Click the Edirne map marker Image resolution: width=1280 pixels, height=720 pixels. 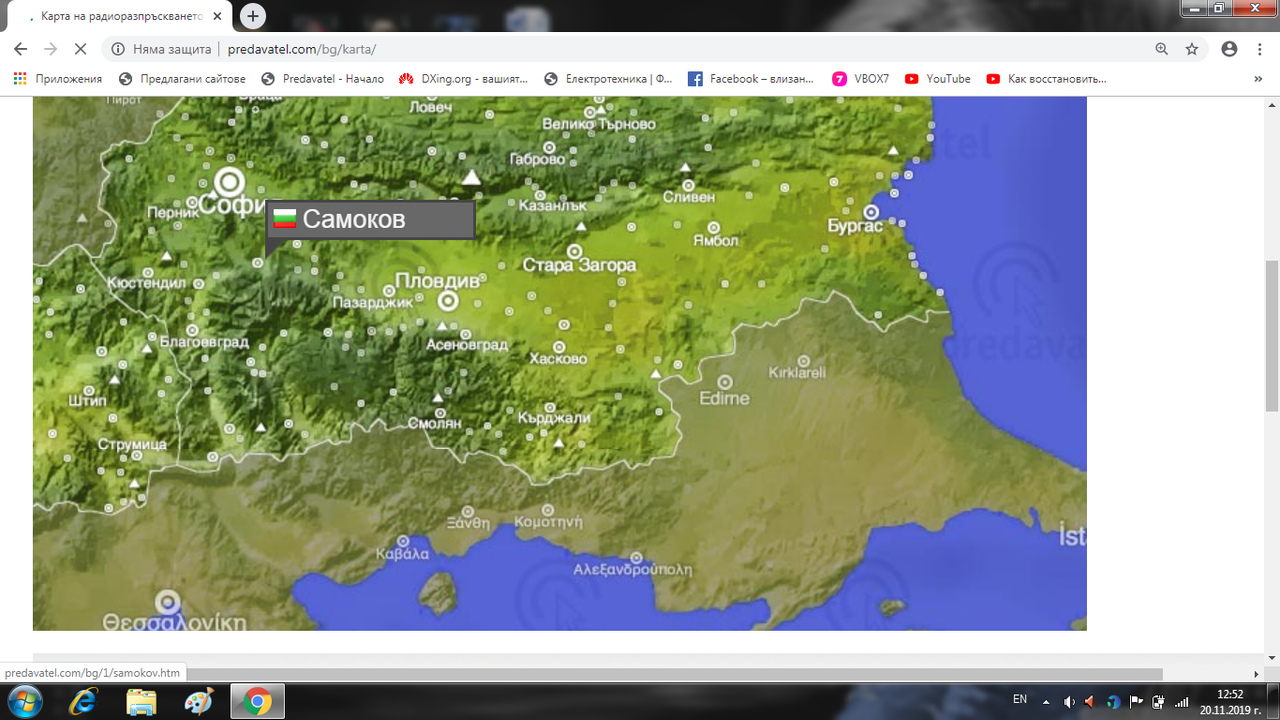coord(725,382)
